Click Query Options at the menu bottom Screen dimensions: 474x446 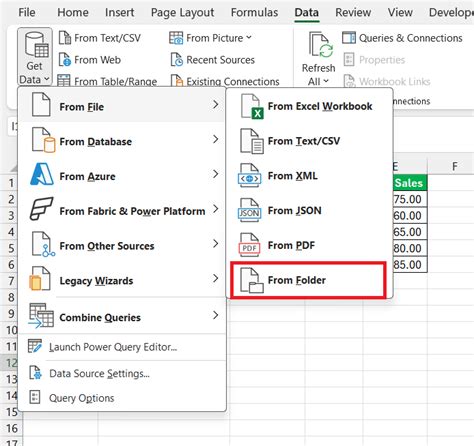[x=81, y=398]
